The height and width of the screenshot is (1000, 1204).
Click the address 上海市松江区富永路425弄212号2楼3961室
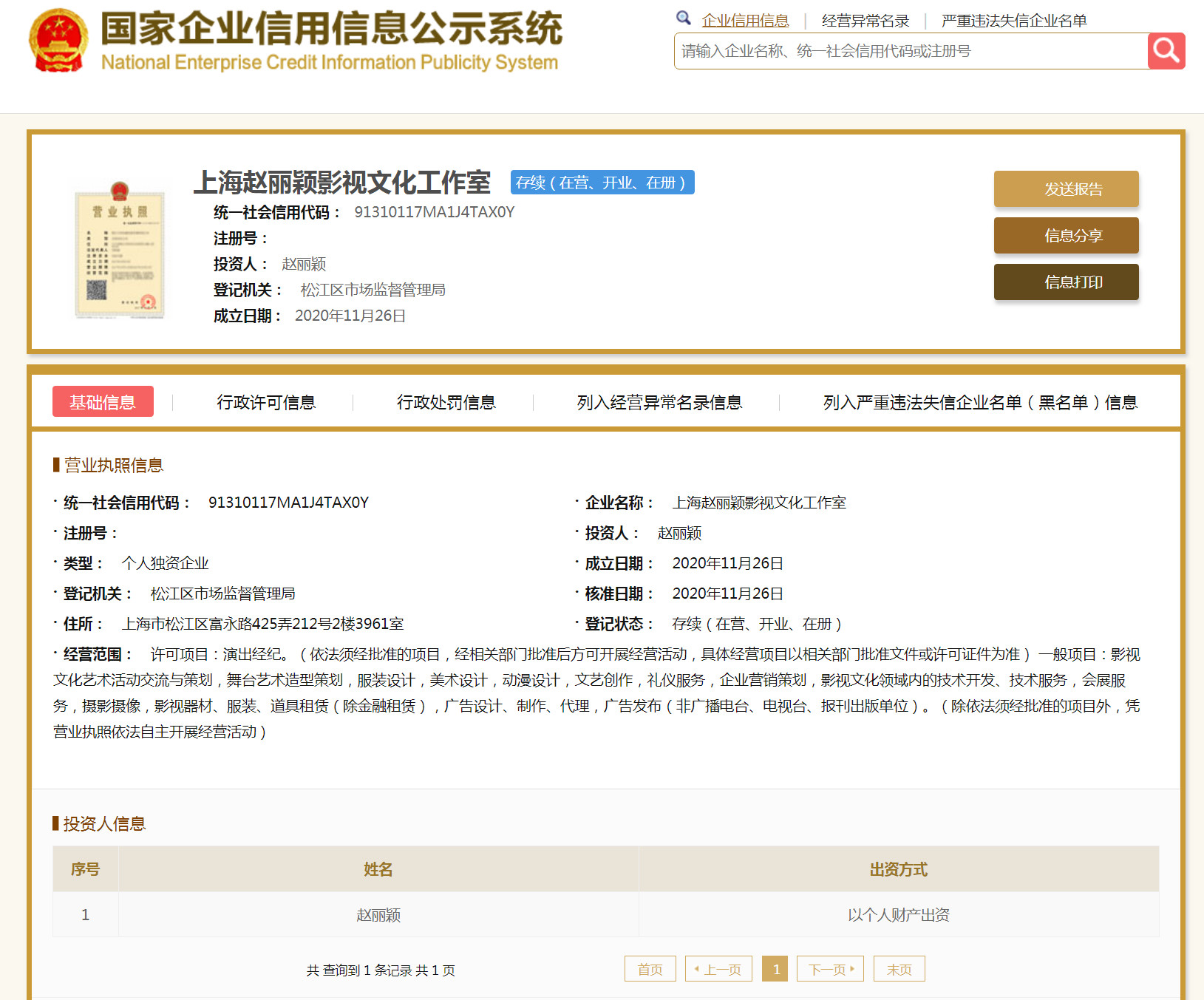(x=262, y=624)
